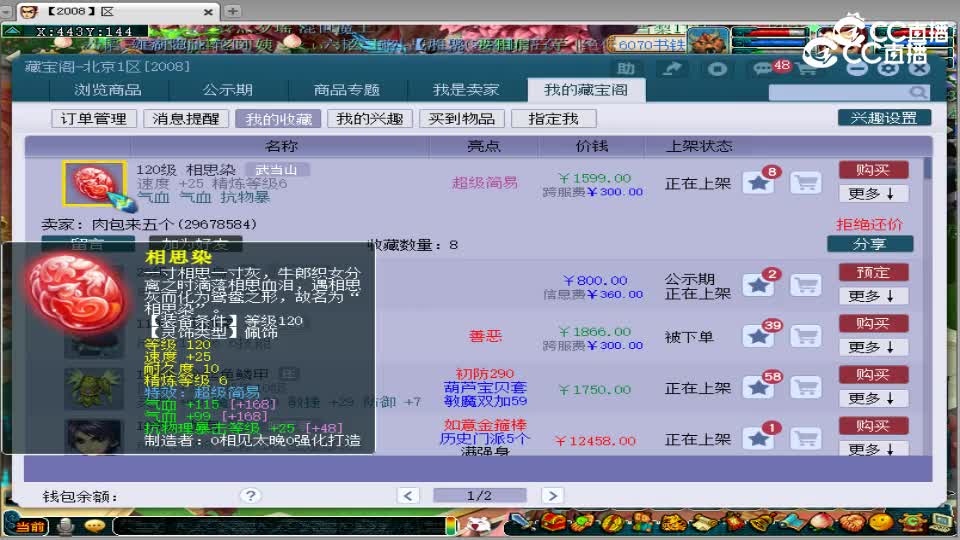Go to the next page arrow
The image size is (960, 540).
(552, 495)
